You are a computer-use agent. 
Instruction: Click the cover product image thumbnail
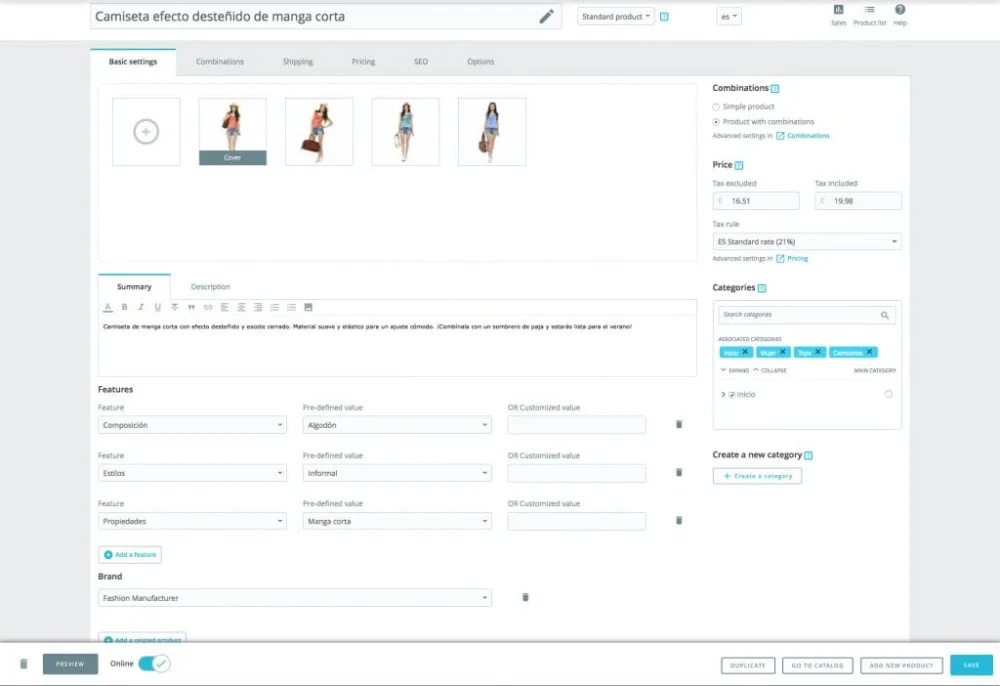tap(233, 131)
